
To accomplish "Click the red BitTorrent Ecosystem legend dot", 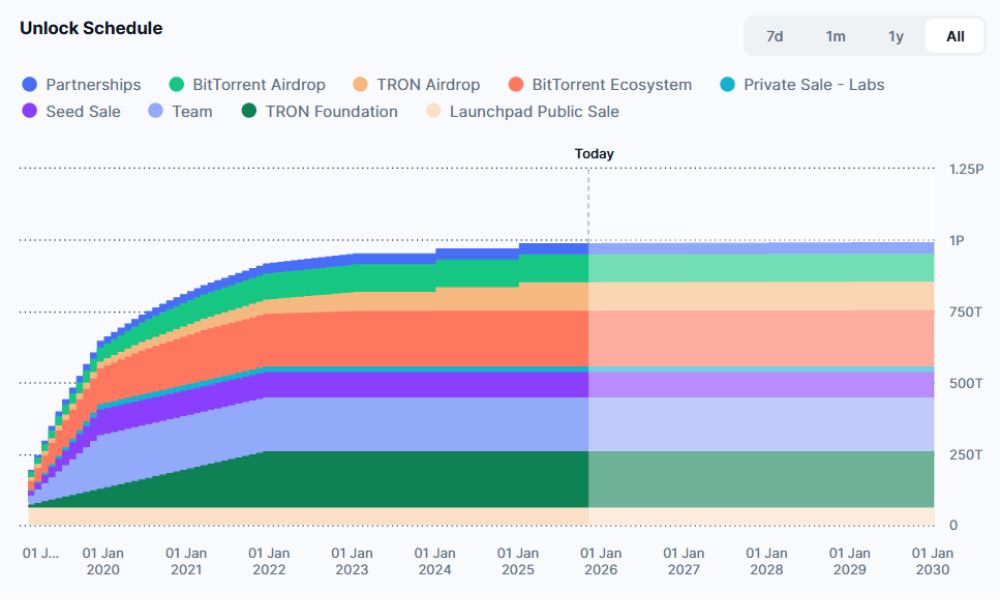I will click(516, 85).
